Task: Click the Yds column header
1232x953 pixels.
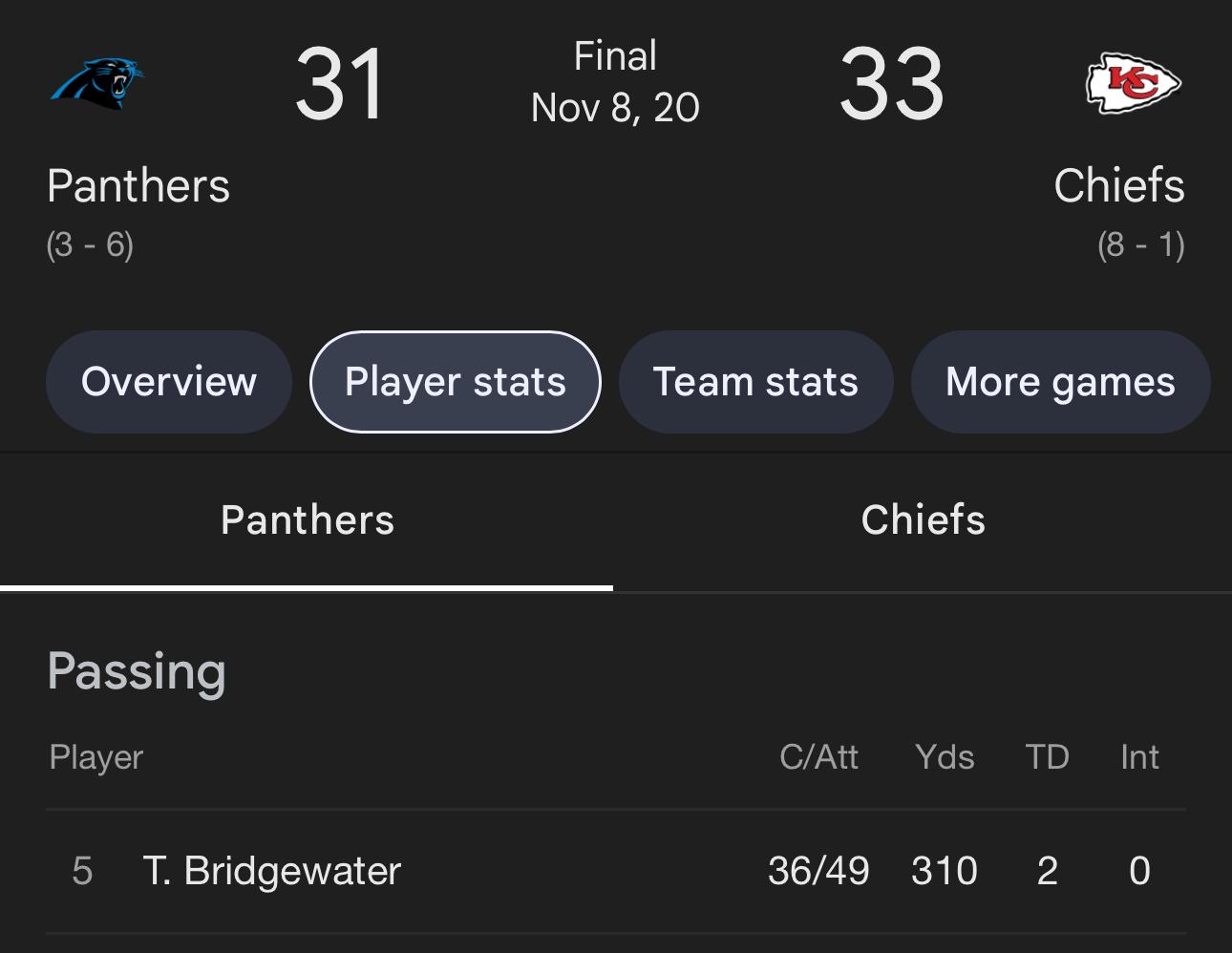Action: 945,757
